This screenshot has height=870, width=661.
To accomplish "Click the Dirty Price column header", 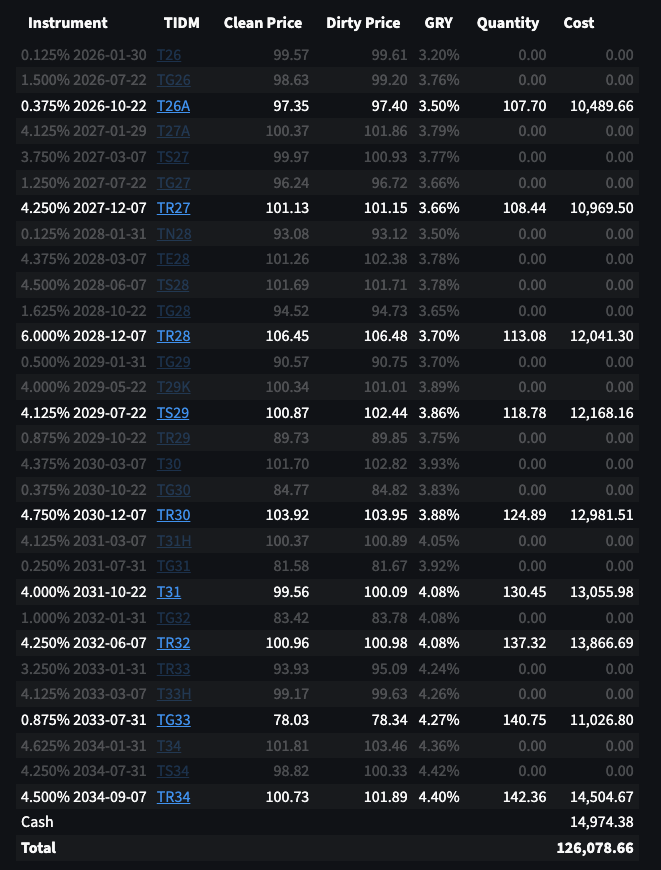I will coord(363,23).
